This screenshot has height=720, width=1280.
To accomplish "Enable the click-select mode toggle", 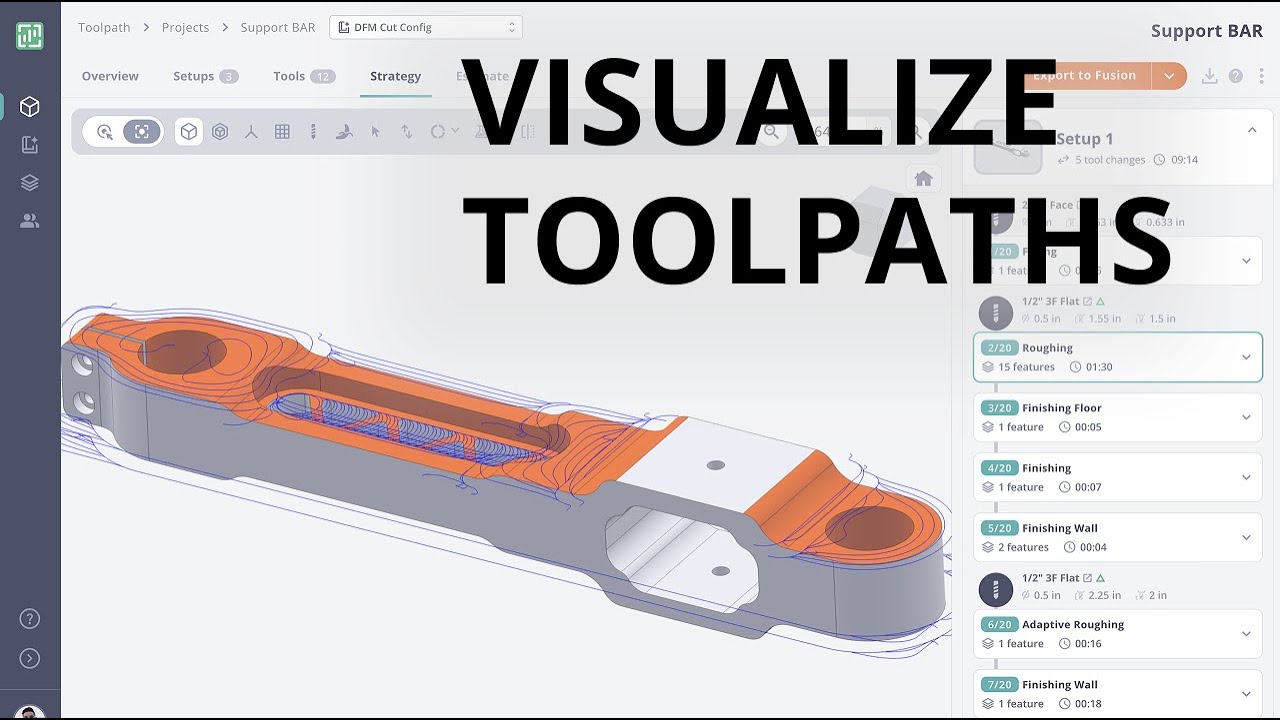I will [105, 132].
